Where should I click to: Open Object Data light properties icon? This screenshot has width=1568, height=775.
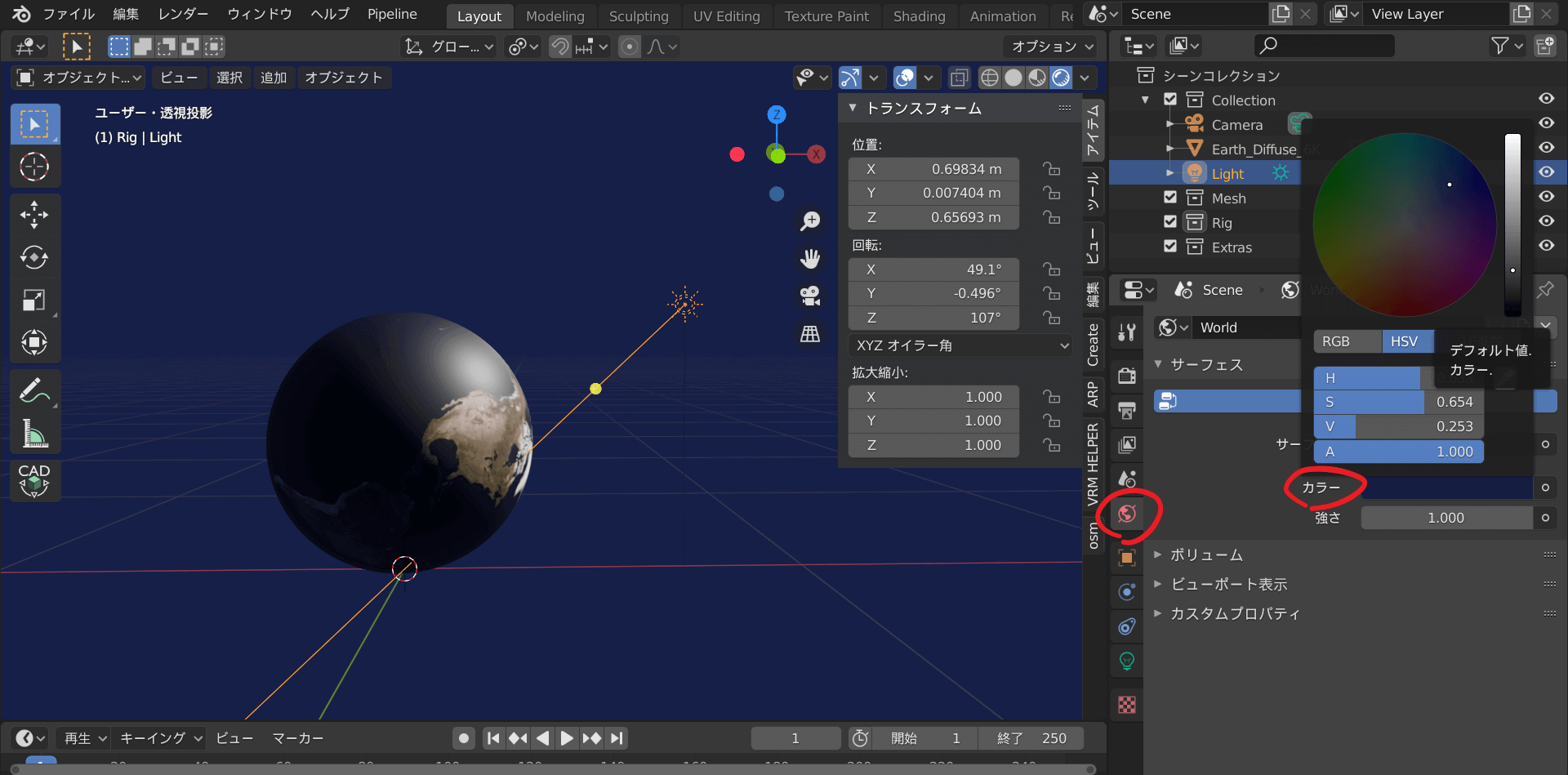tap(1127, 661)
